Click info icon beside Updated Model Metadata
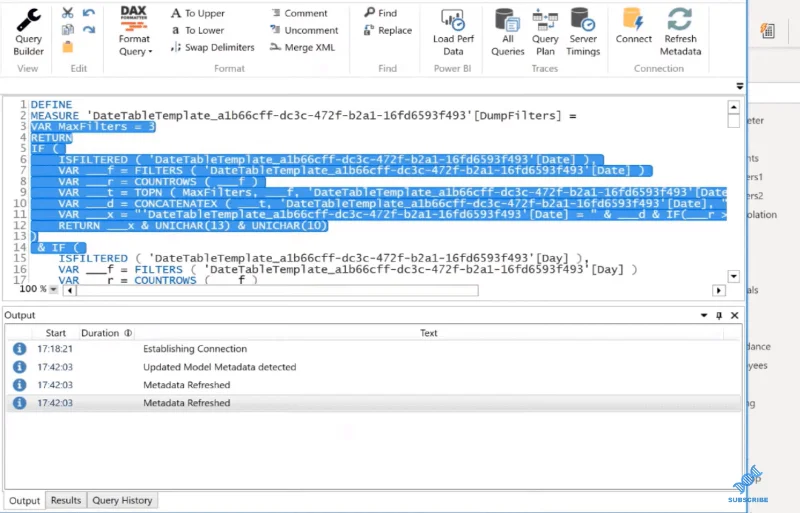Viewport: 800px width, 513px height. (19, 367)
